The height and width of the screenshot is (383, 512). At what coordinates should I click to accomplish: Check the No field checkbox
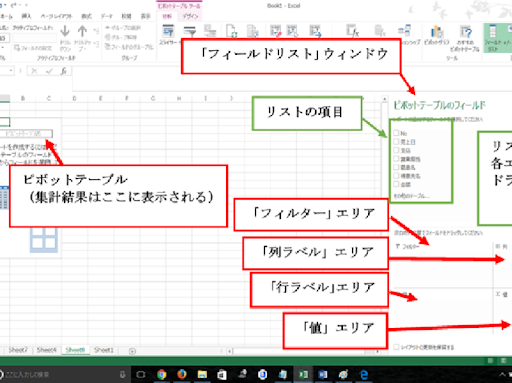click(x=396, y=133)
